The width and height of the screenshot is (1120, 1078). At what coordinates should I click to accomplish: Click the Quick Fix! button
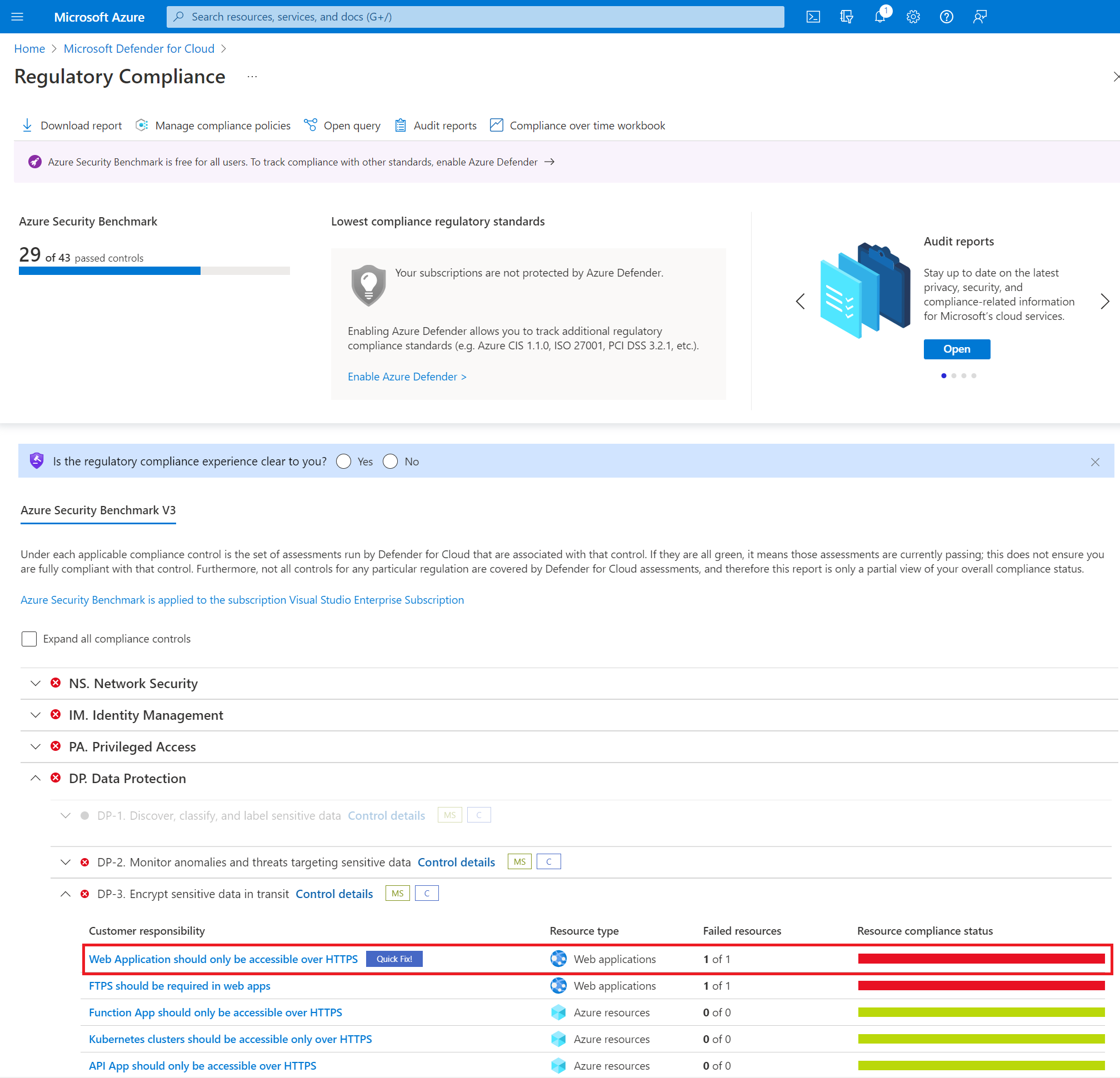[394, 959]
